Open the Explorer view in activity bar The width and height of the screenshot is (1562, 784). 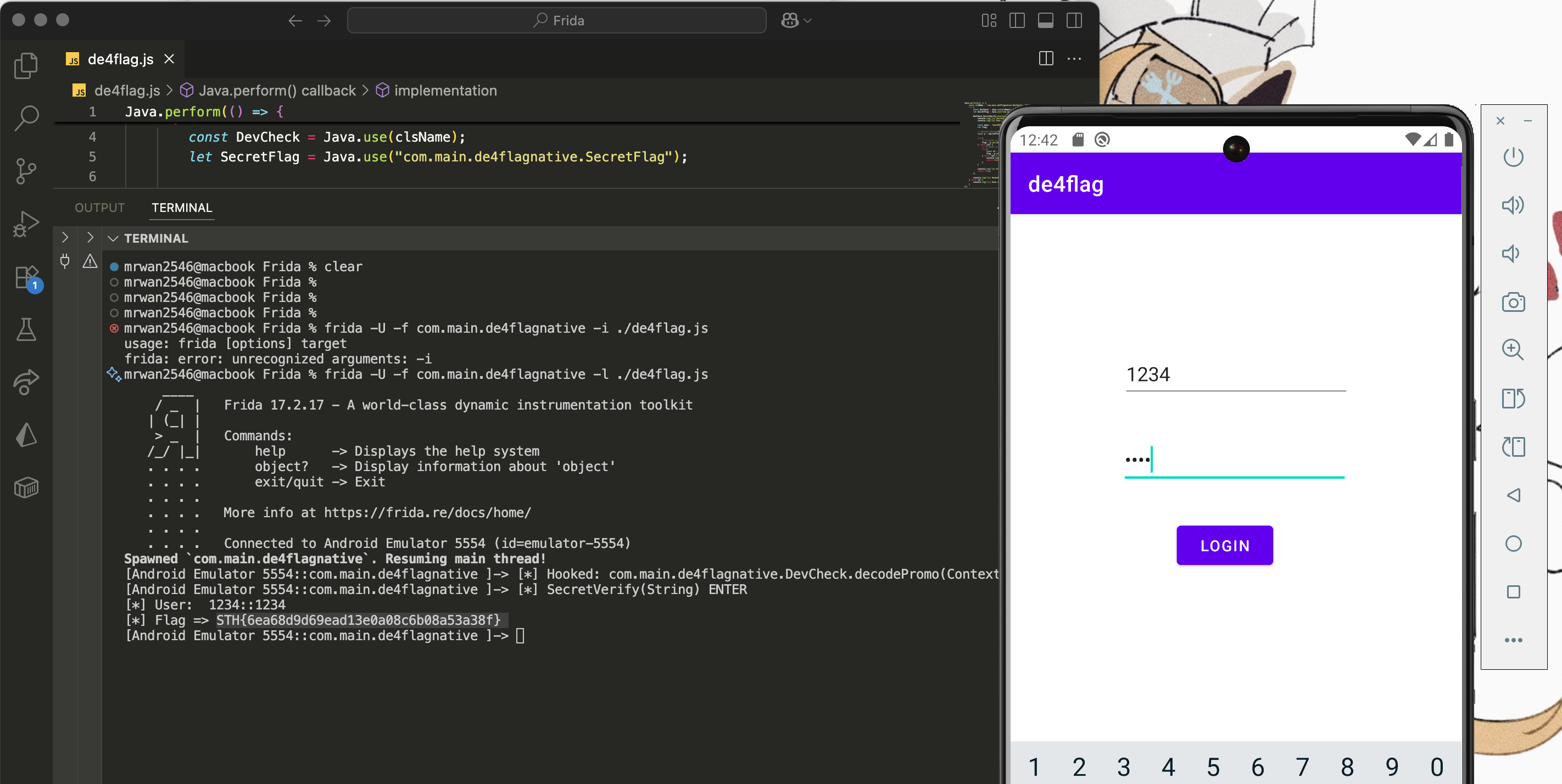click(x=26, y=65)
